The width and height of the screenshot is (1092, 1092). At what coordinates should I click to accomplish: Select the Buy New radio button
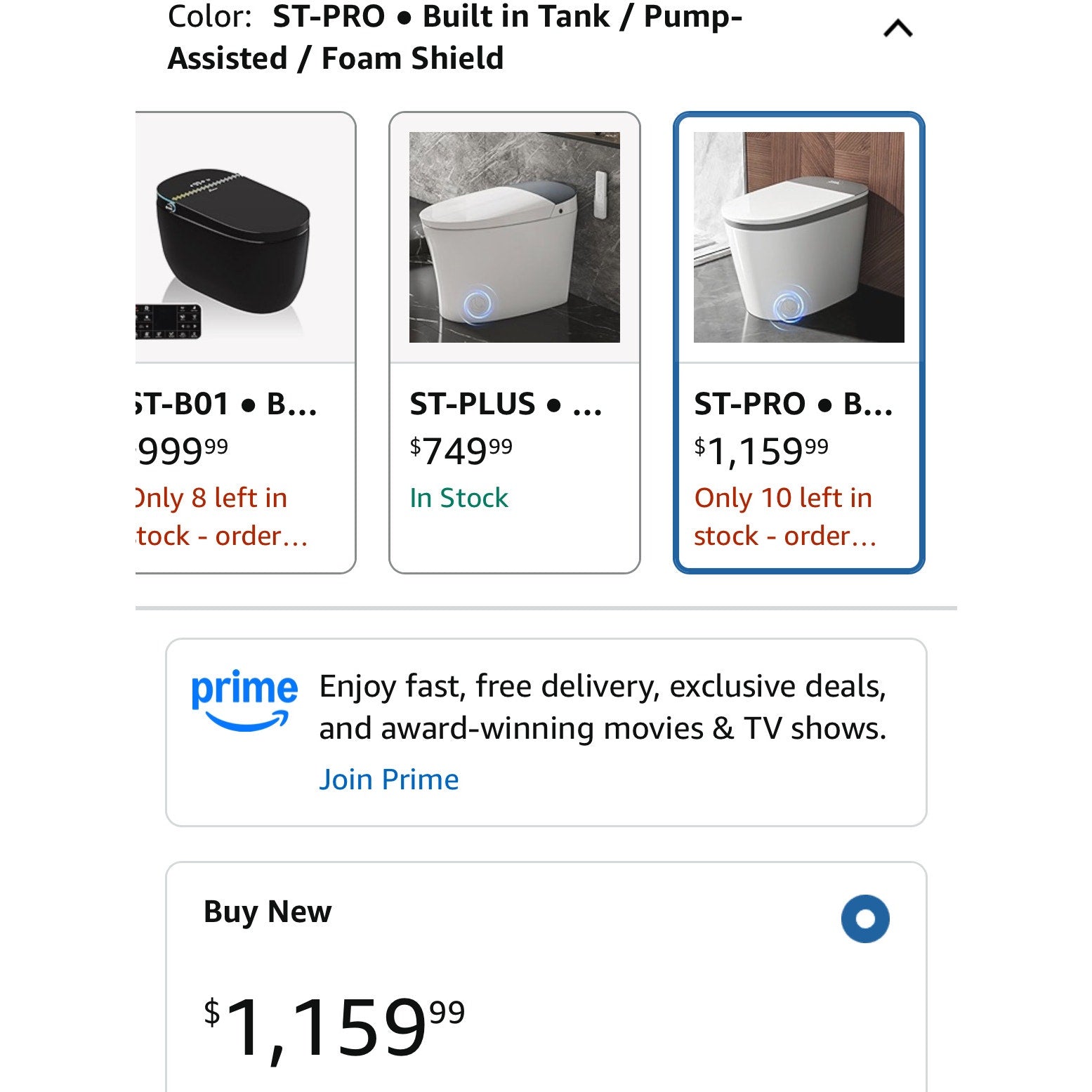click(x=865, y=919)
